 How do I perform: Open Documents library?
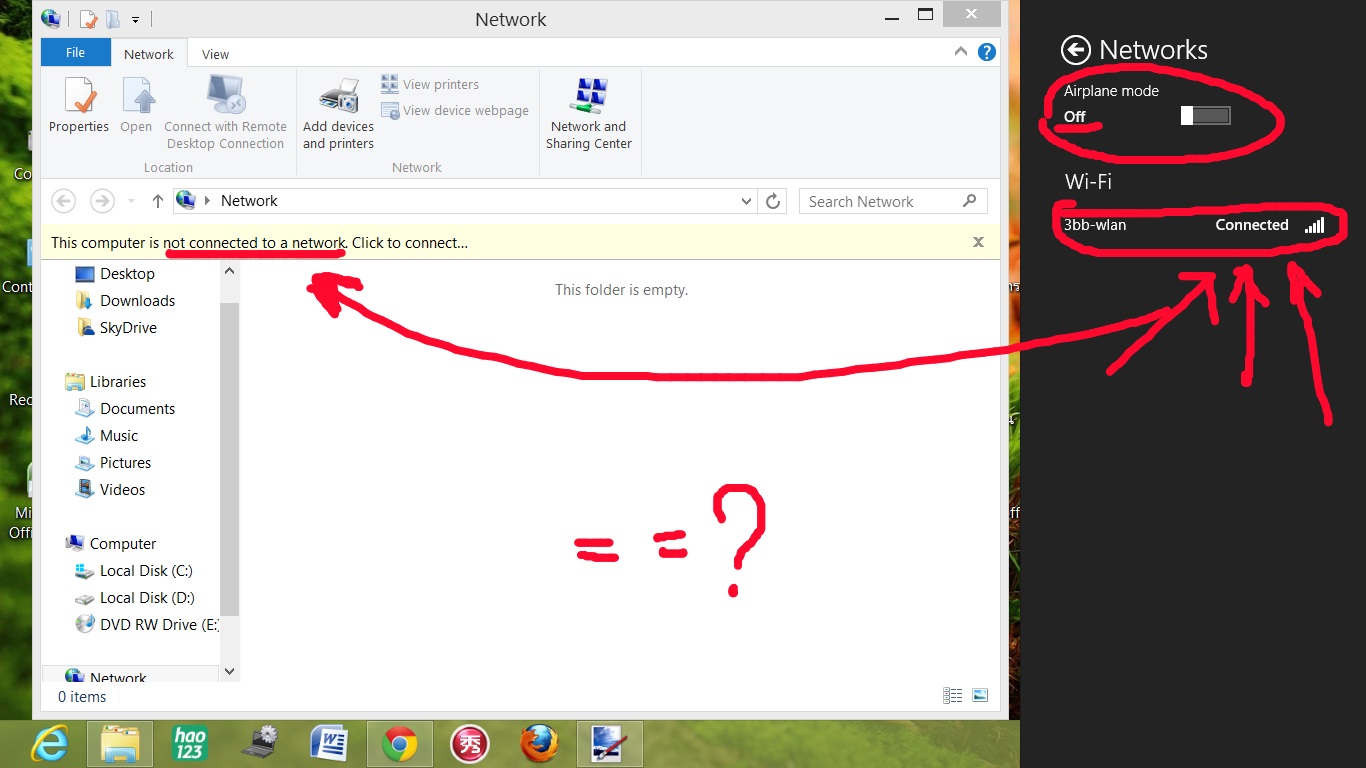click(126, 409)
